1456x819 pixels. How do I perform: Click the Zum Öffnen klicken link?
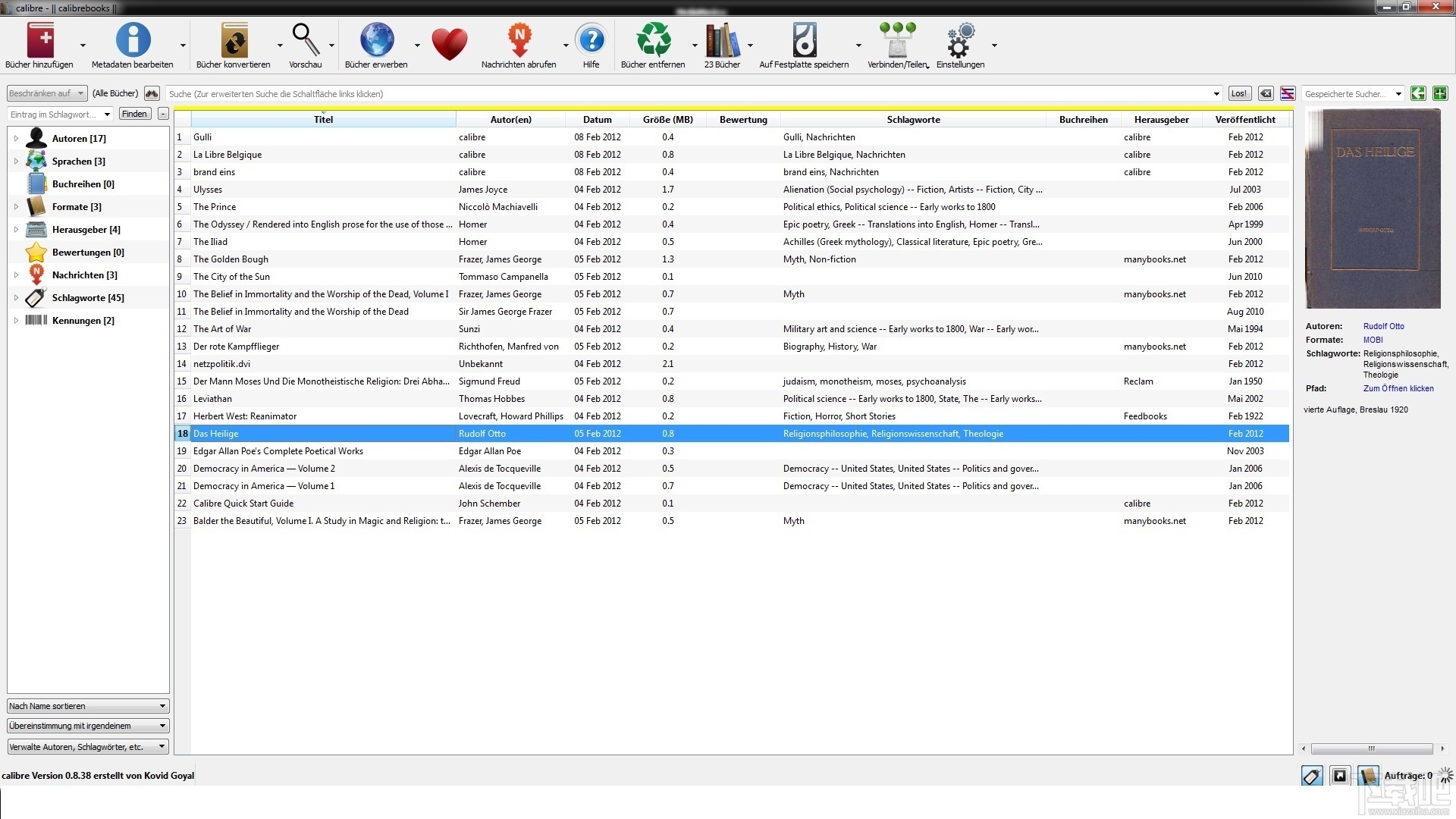click(1398, 388)
